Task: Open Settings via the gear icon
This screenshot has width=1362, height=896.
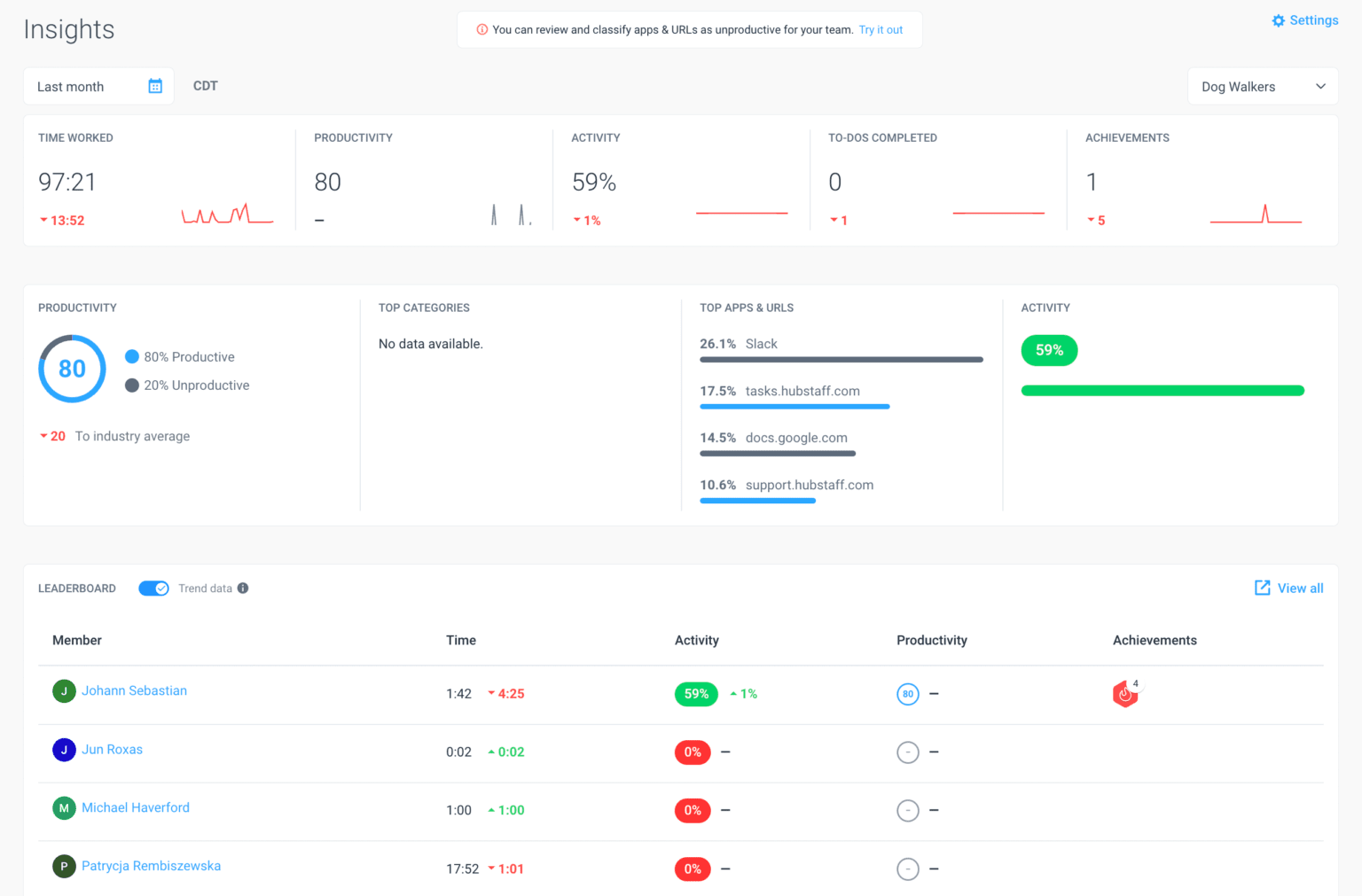Action: pos(1278,20)
